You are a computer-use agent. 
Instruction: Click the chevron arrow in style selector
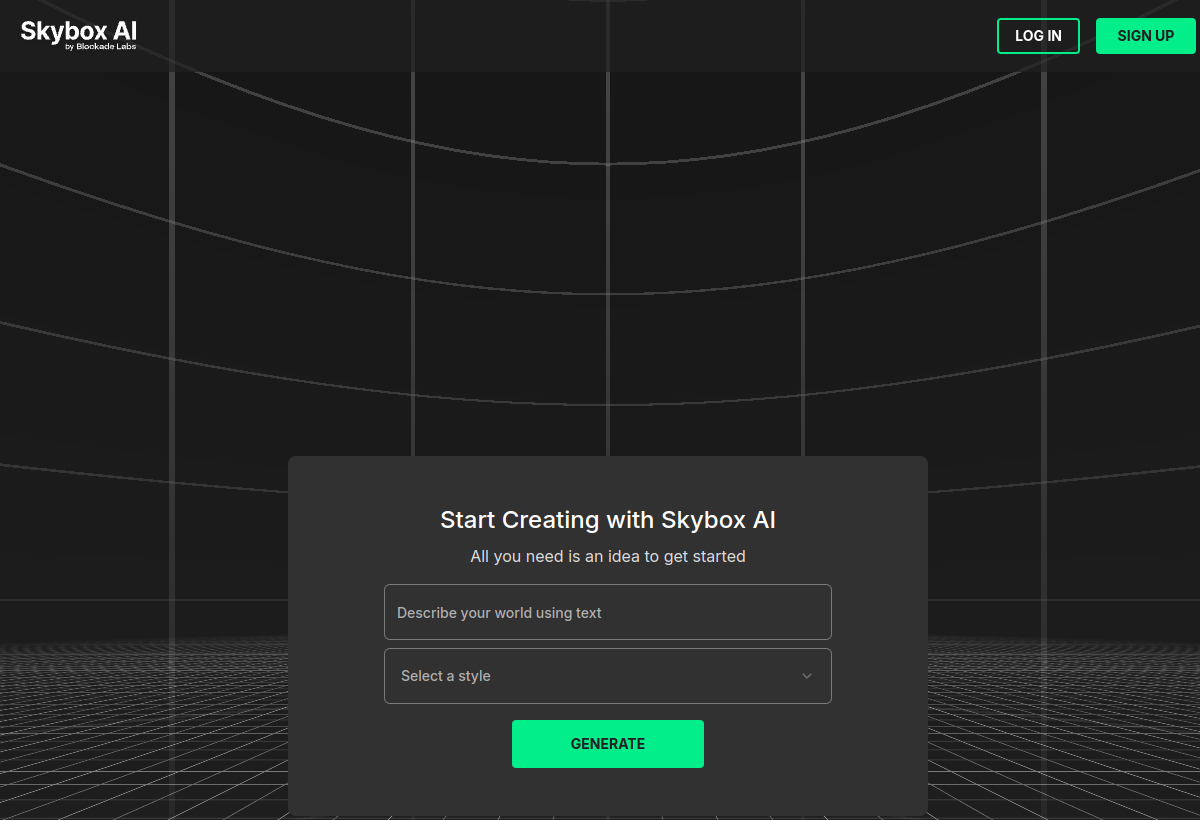[807, 676]
